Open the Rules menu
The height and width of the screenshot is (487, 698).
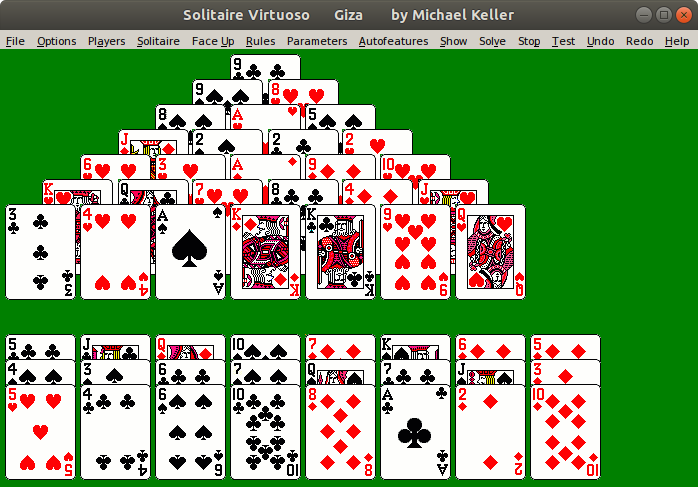coord(260,41)
